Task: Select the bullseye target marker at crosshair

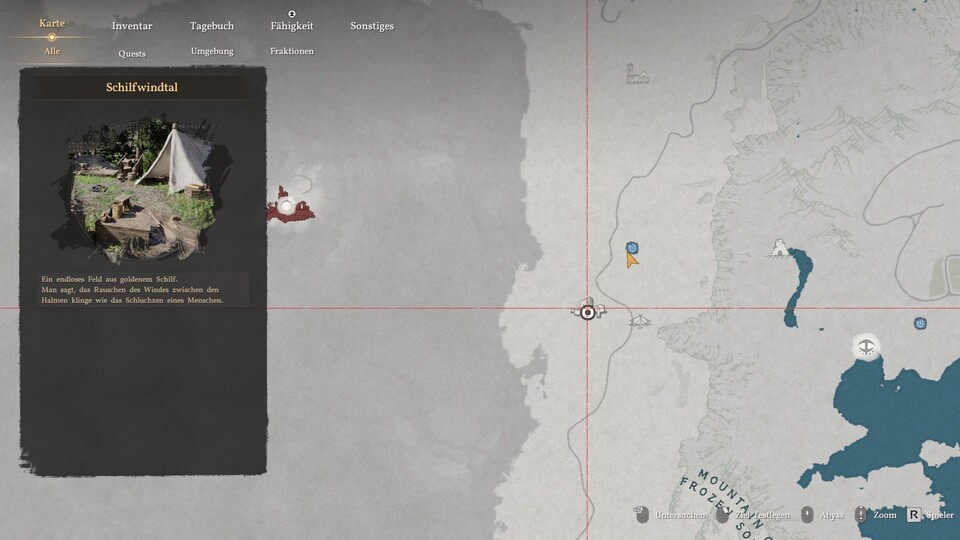Action: [588, 312]
